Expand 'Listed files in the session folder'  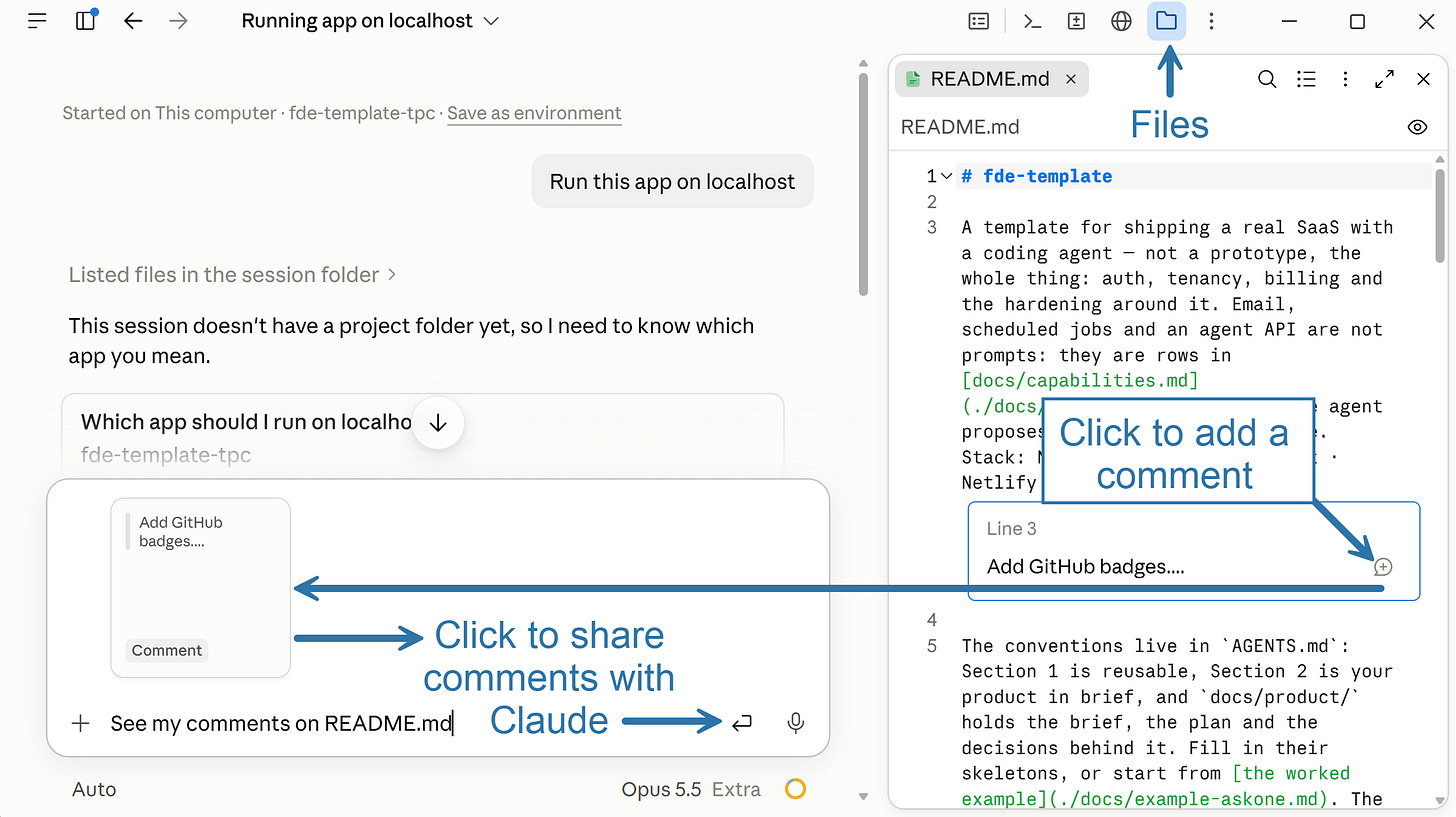click(x=233, y=274)
